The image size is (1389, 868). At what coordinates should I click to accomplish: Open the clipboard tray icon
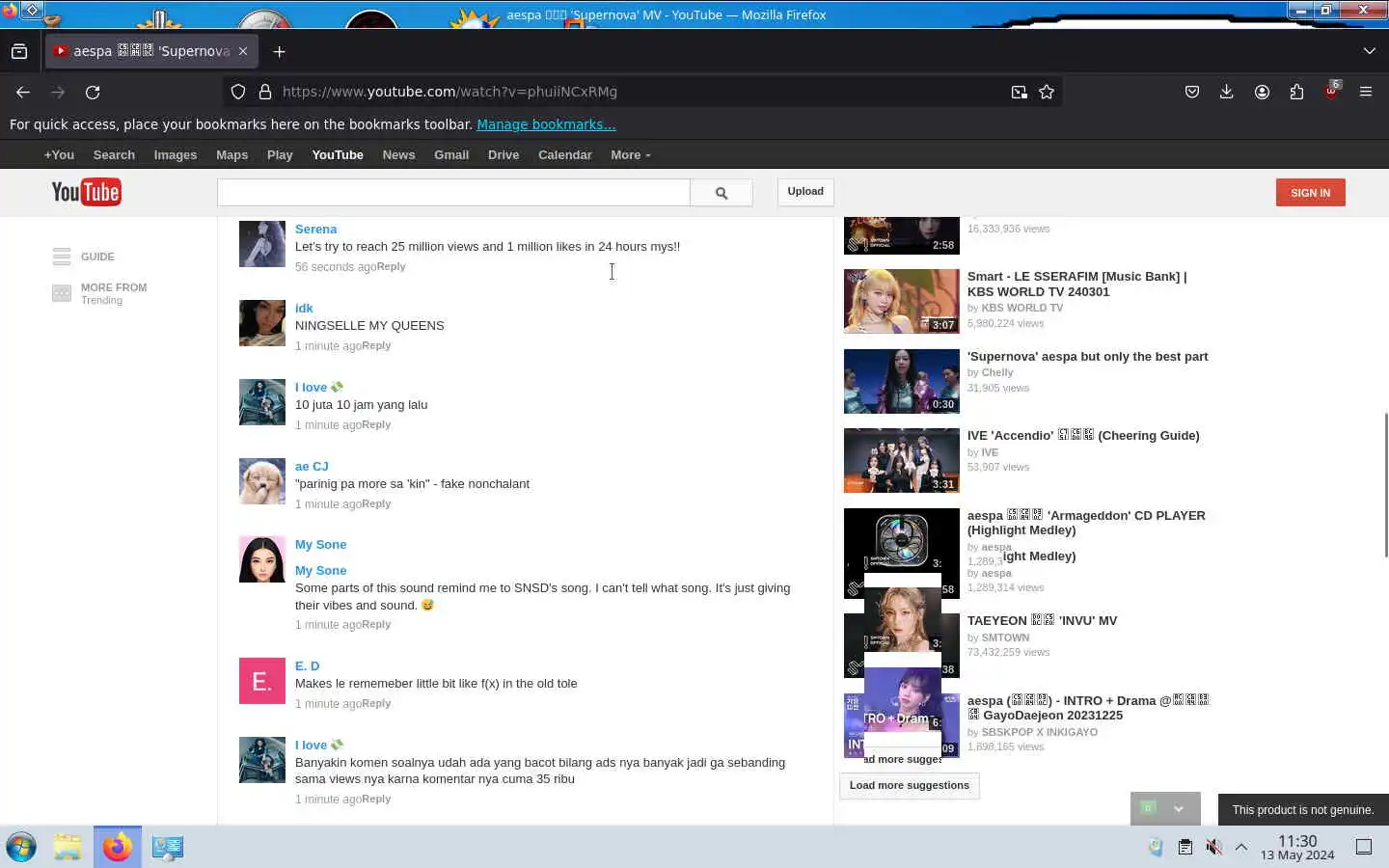(1185, 847)
